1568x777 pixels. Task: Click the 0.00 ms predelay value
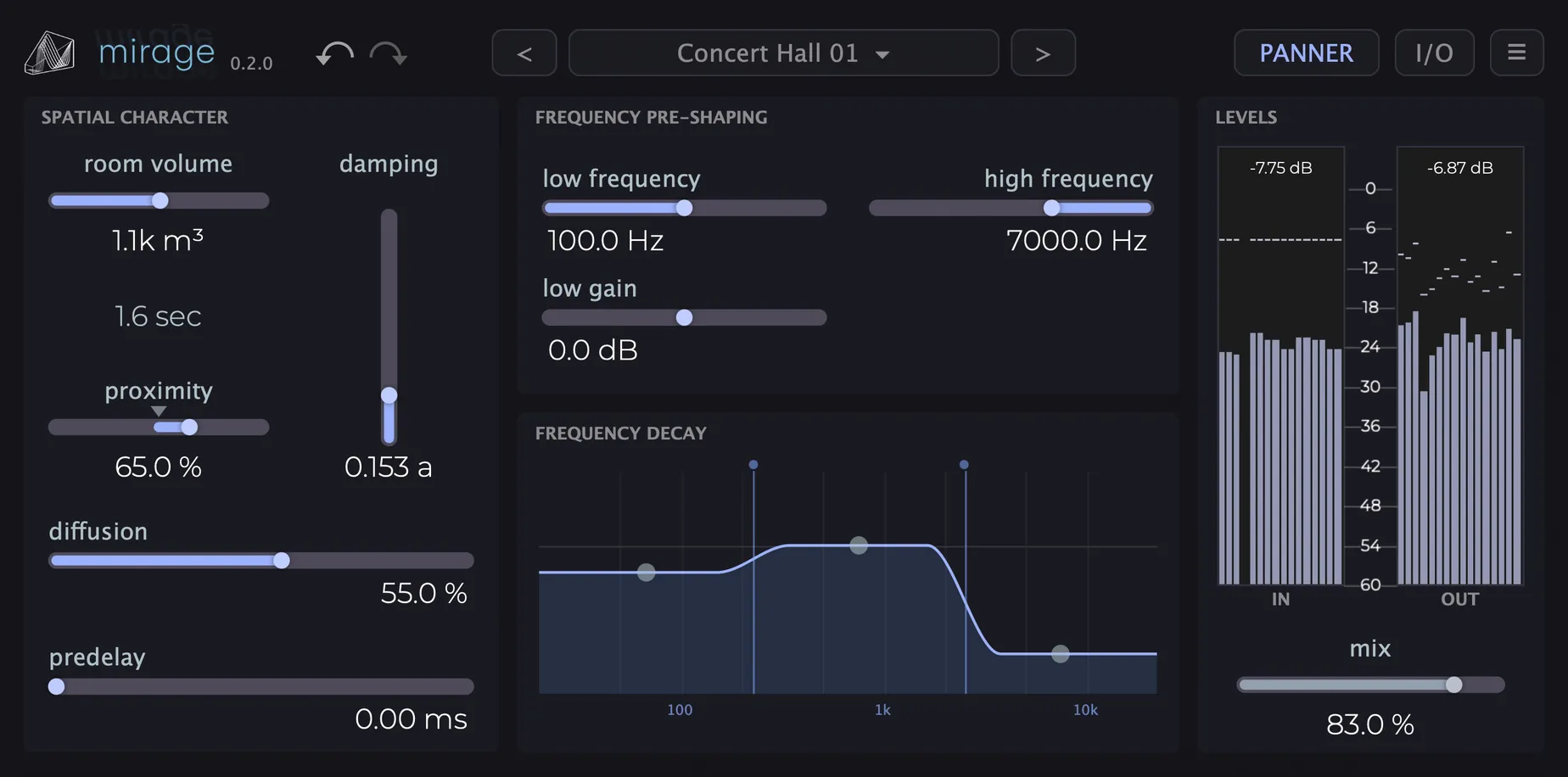[x=411, y=719]
